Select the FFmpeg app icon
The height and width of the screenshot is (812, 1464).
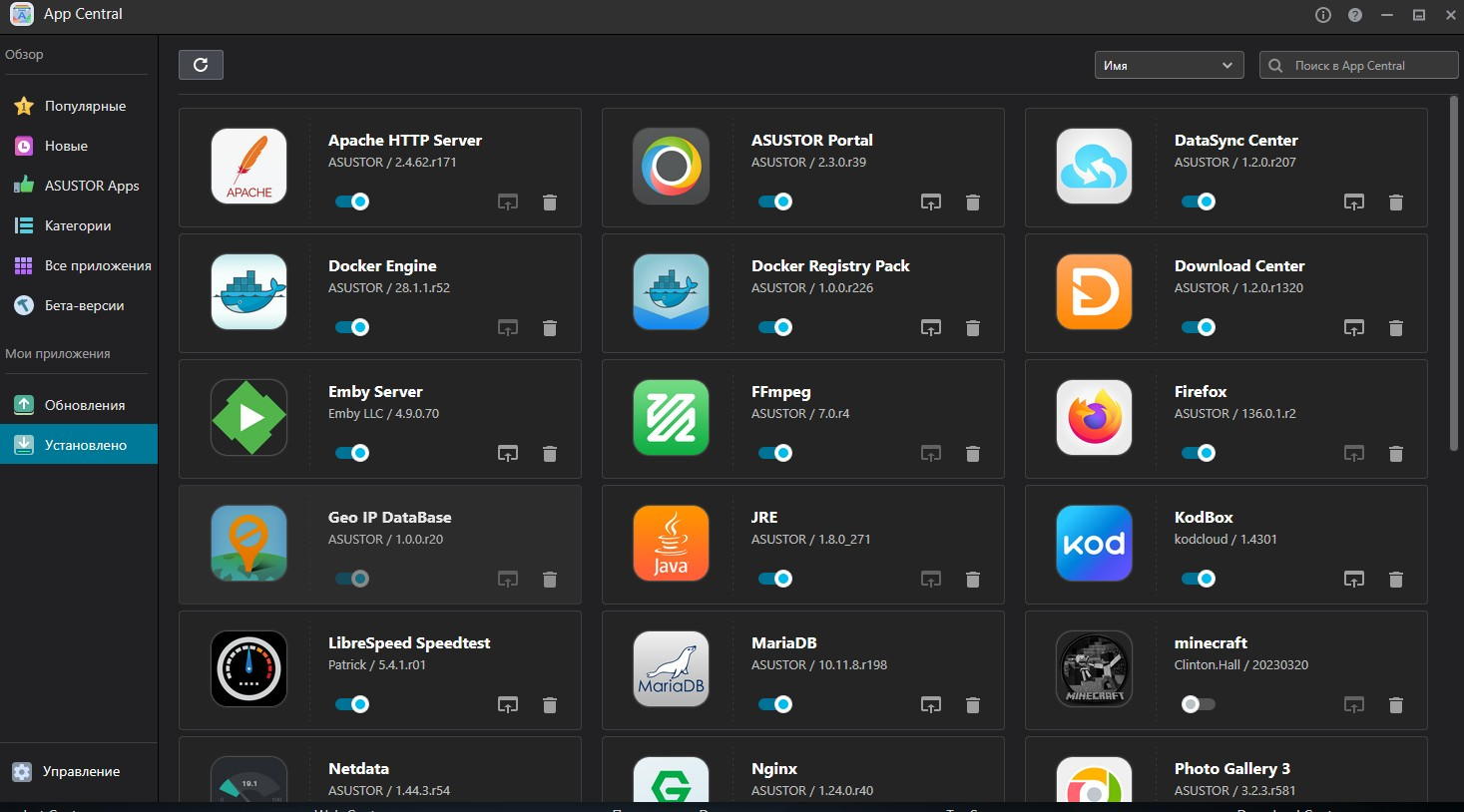pos(672,418)
